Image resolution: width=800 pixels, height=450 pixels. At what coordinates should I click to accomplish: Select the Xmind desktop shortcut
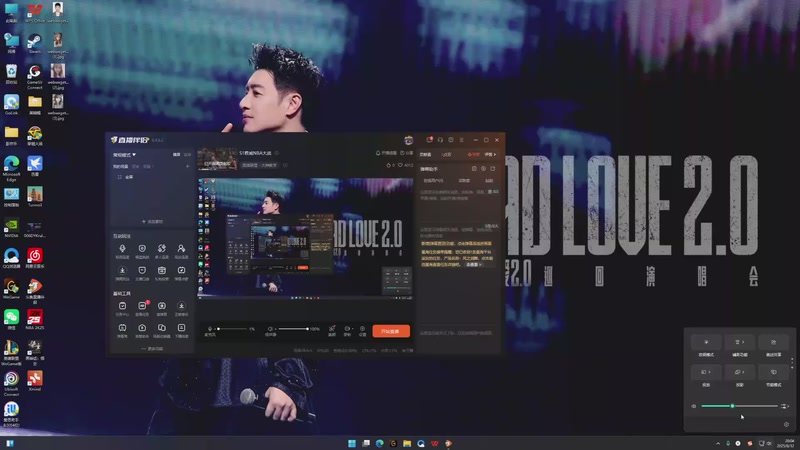[x=35, y=381]
